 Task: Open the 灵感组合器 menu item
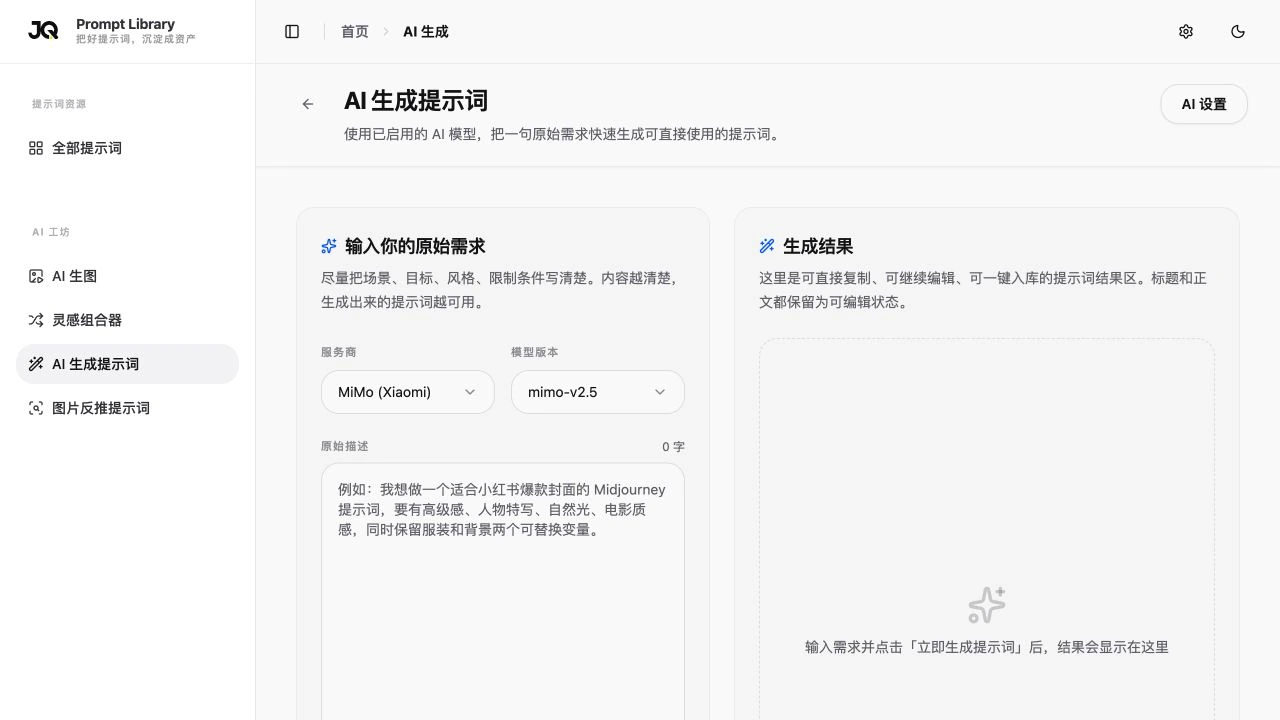[127, 320]
